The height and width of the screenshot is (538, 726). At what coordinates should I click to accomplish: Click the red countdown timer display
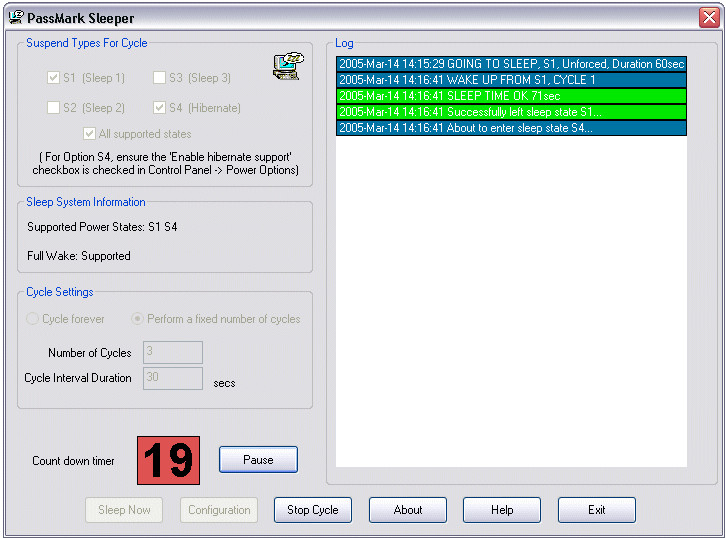(169, 460)
